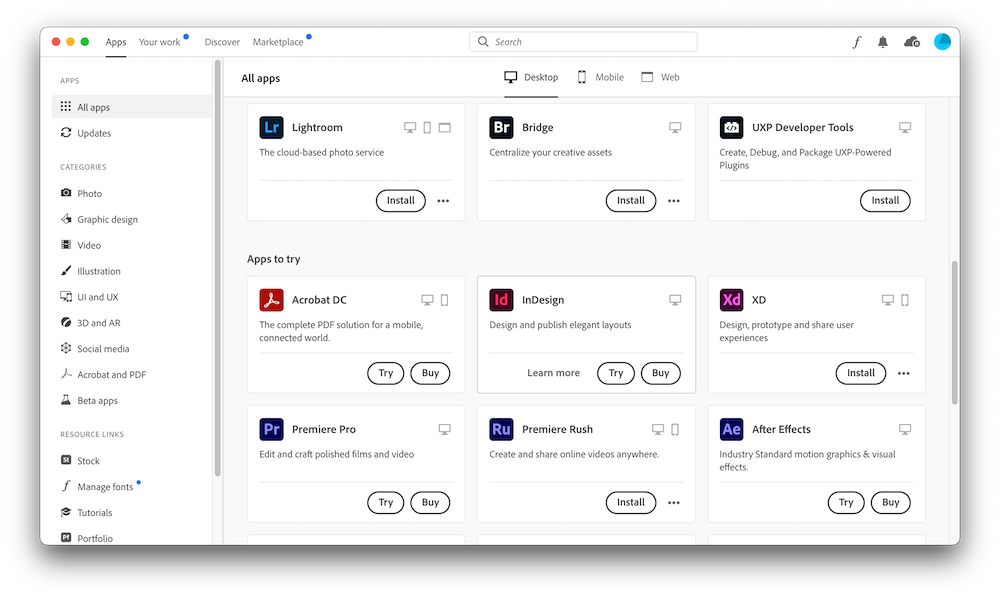The height and width of the screenshot is (598, 1000).
Task: Click the Bridge app icon
Action: click(501, 127)
